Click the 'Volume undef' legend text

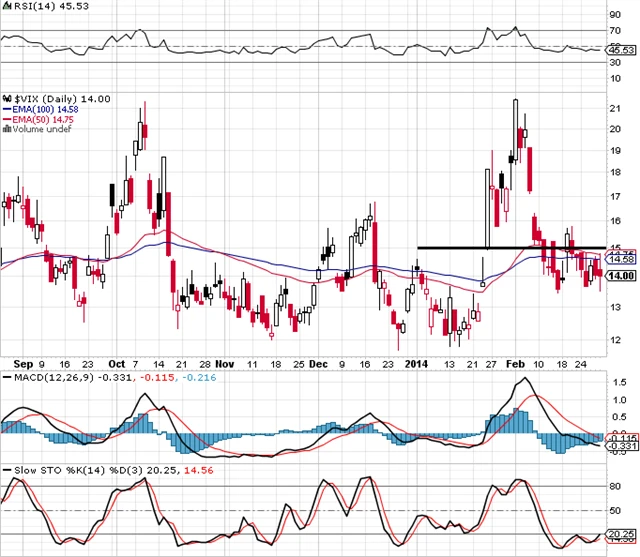36,129
